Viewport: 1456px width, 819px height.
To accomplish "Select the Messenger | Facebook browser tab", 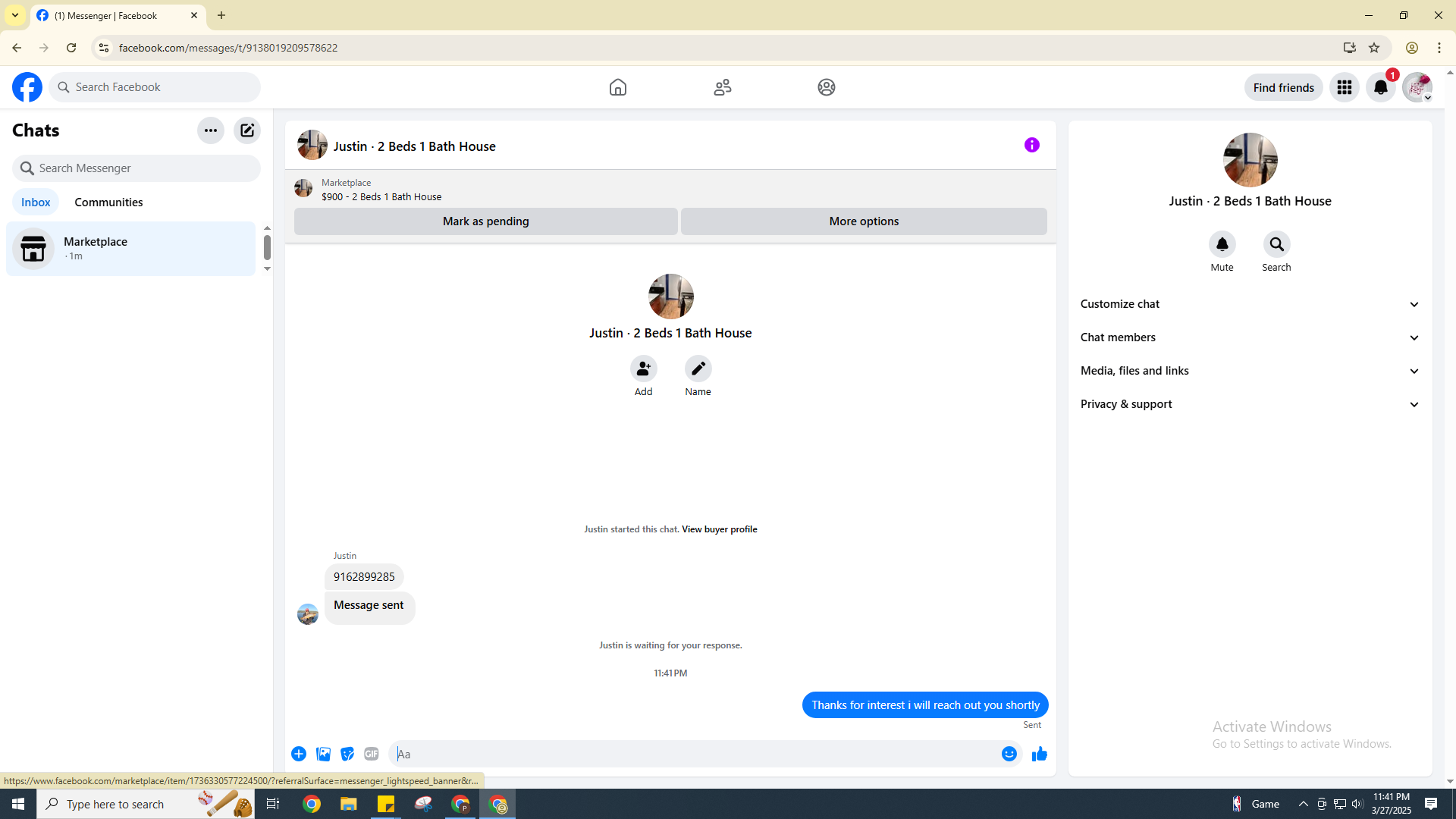I will tap(118, 15).
